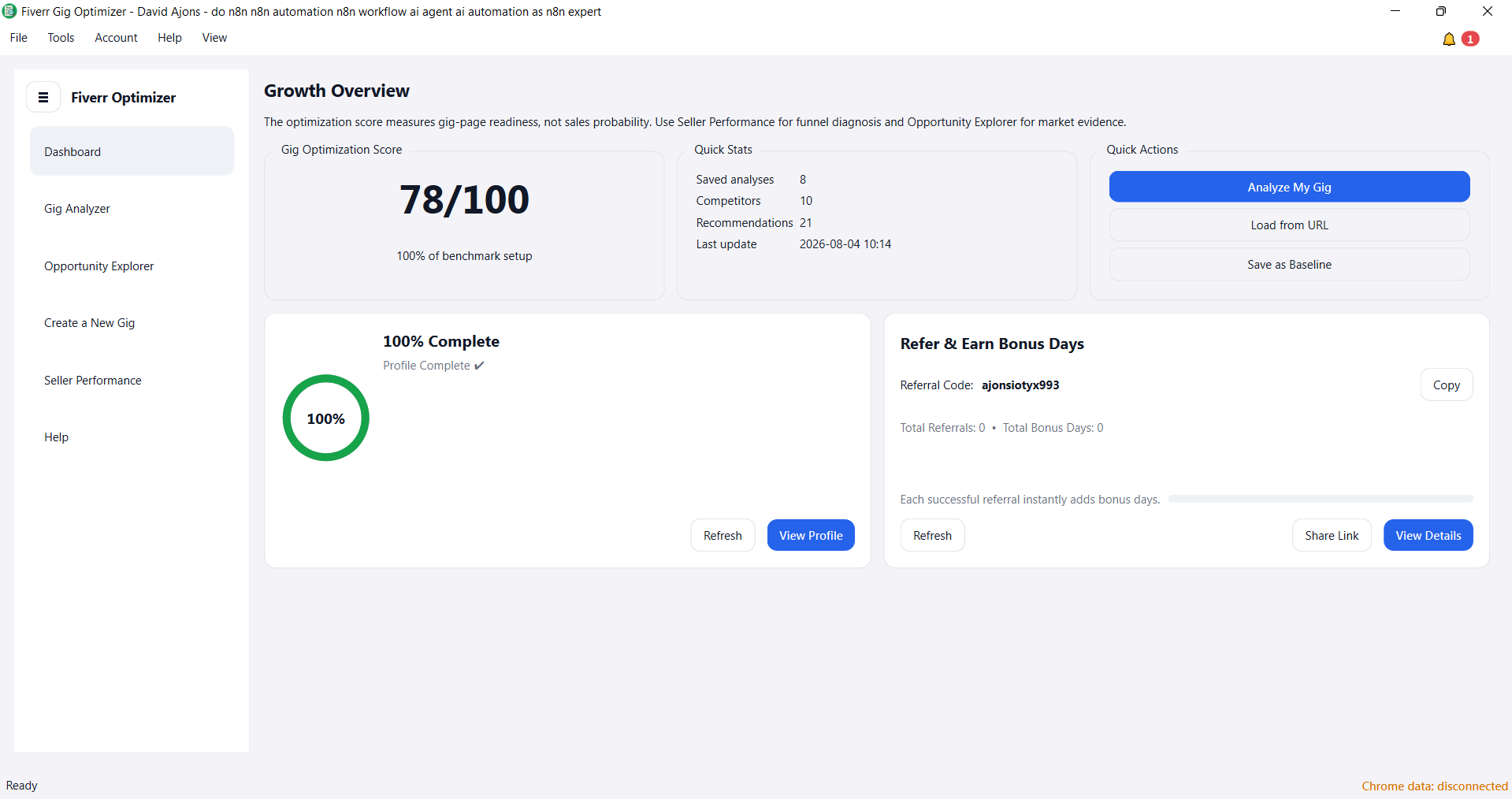Image resolution: width=1512 pixels, height=799 pixels.
Task: Click the Share Link button
Action: pos(1332,535)
